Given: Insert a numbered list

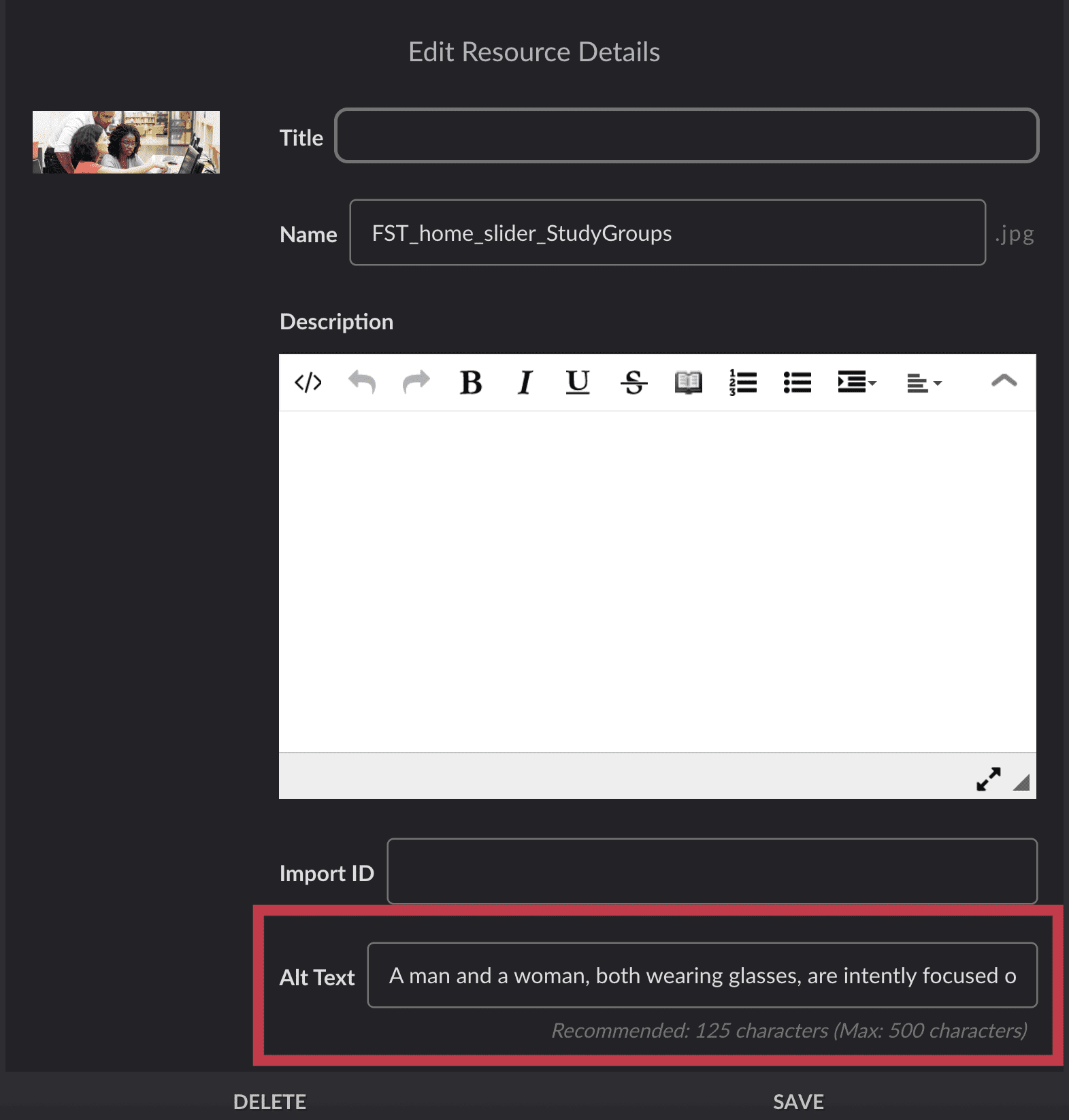Looking at the screenshot, I should coord(742,382).
